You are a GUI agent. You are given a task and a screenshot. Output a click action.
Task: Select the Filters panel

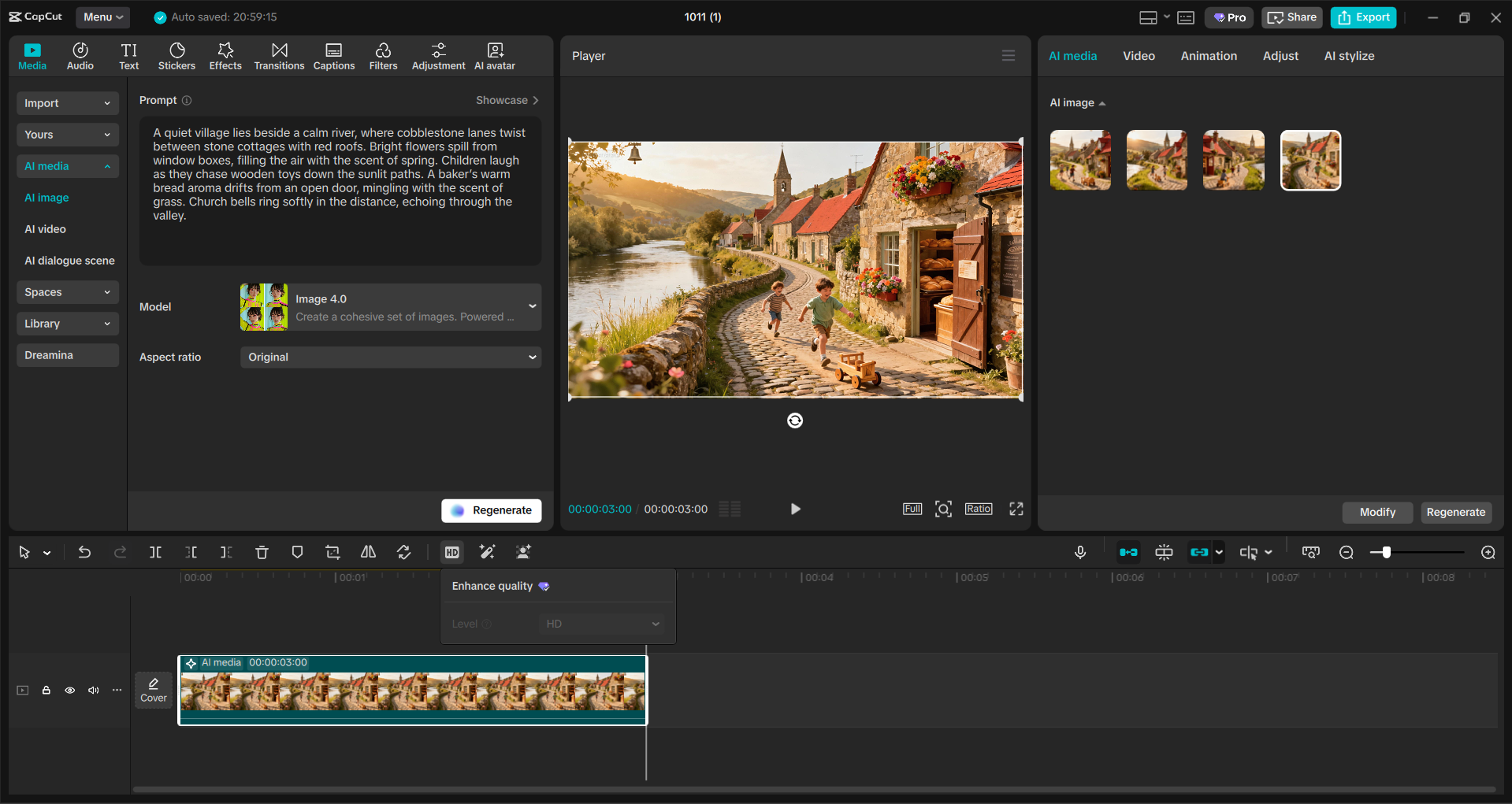coord(383,55)
